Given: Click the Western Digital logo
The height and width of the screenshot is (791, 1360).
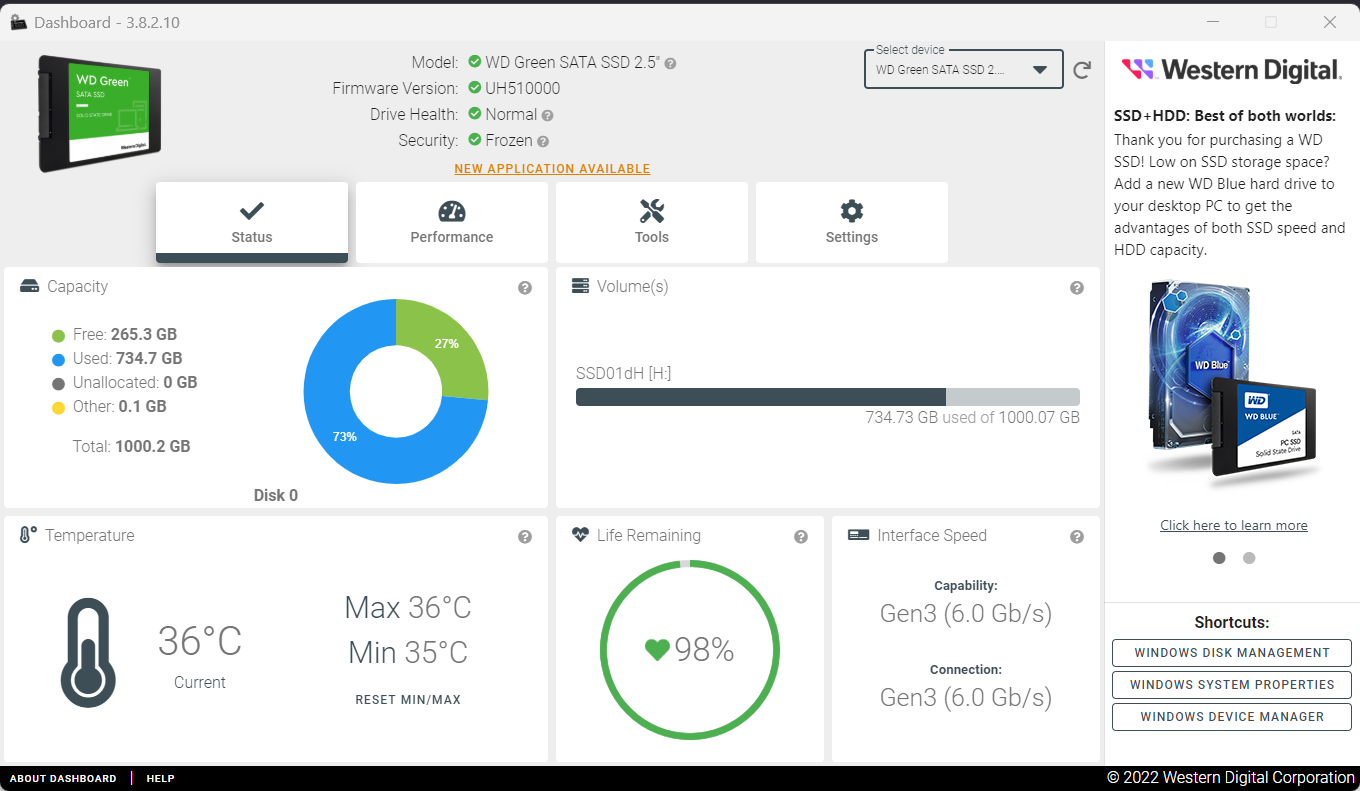Looking at the screenshot, I should pyautogui.click(x=1232, y=70).
